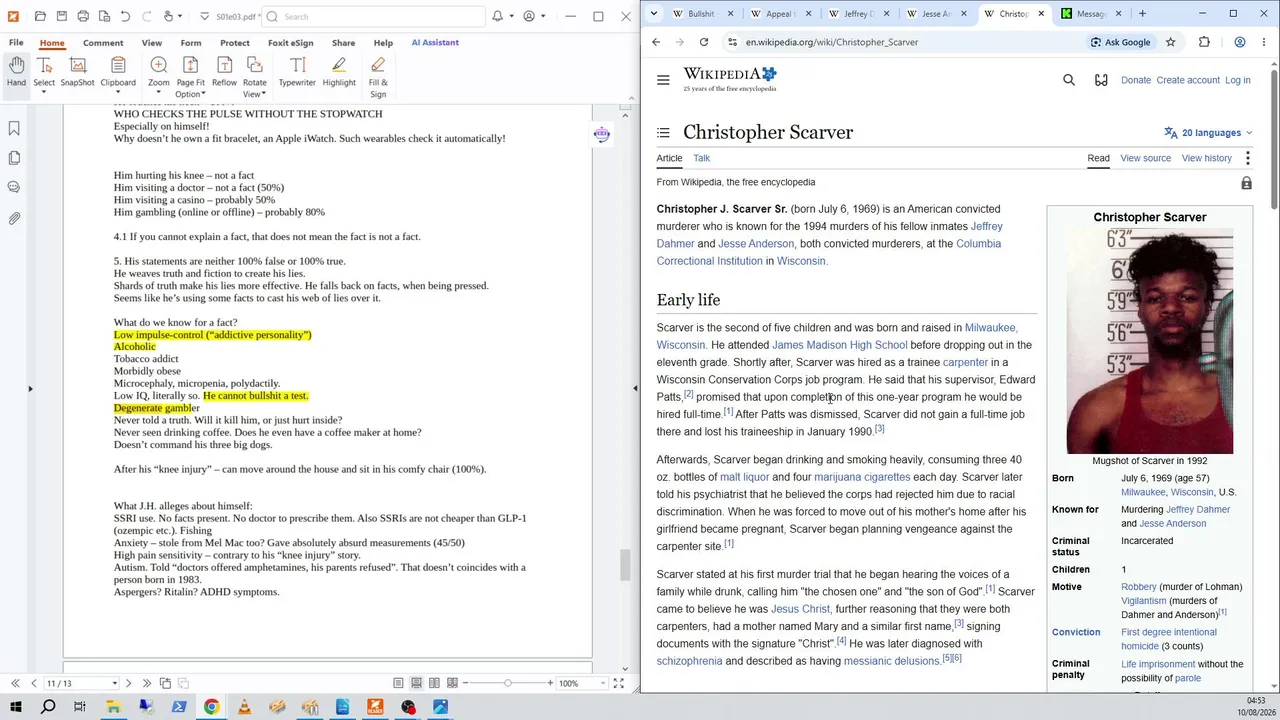Open the Comment ribbon tab

point(103,43)
